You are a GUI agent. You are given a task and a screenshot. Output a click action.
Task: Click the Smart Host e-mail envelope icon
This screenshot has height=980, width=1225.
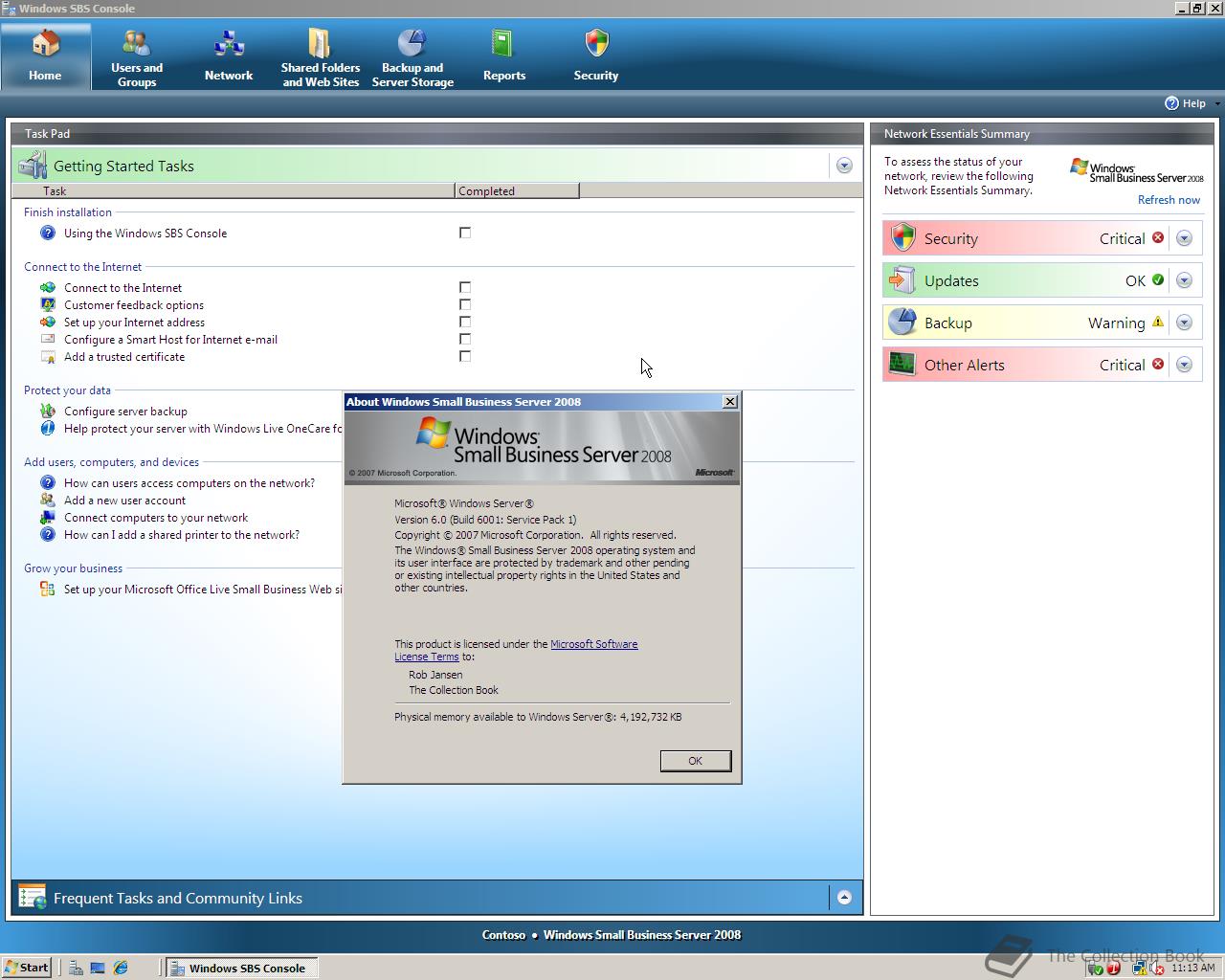(48, 339)
